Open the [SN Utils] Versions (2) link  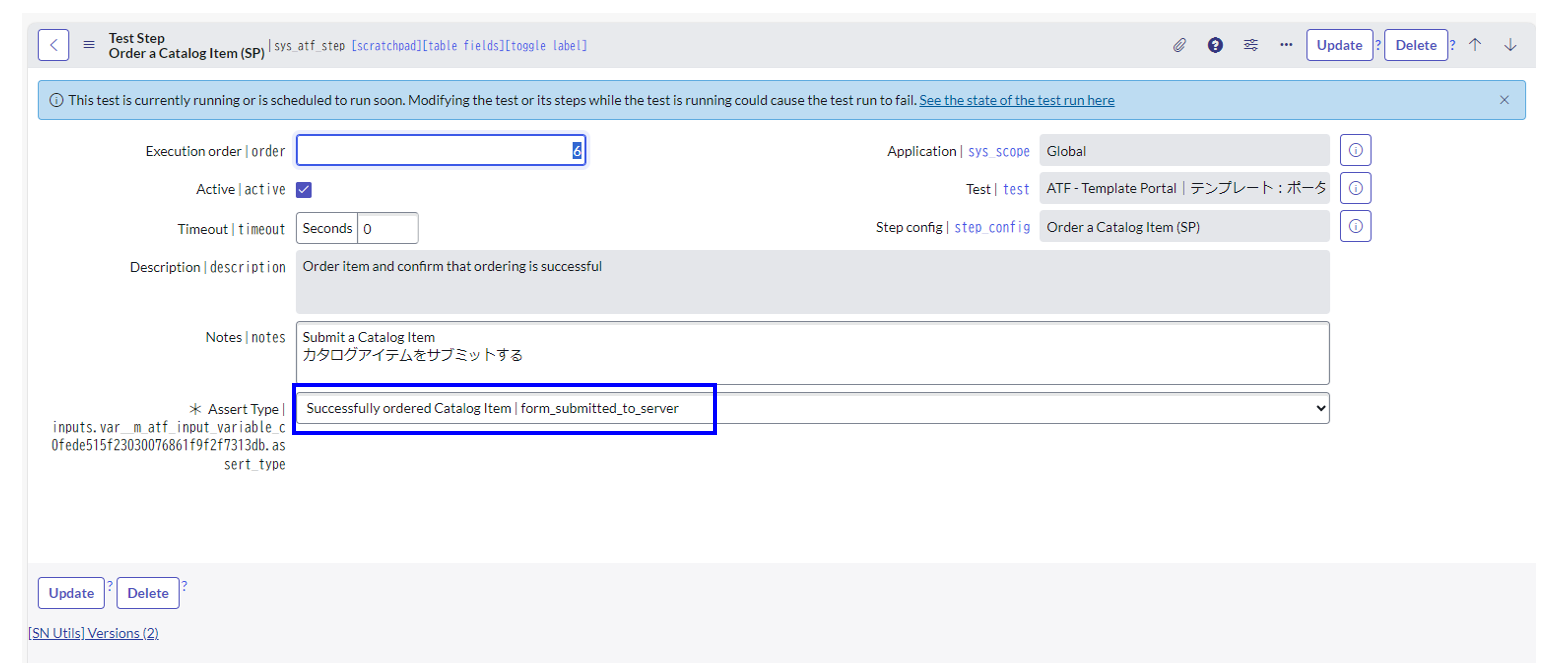point(93,635)
